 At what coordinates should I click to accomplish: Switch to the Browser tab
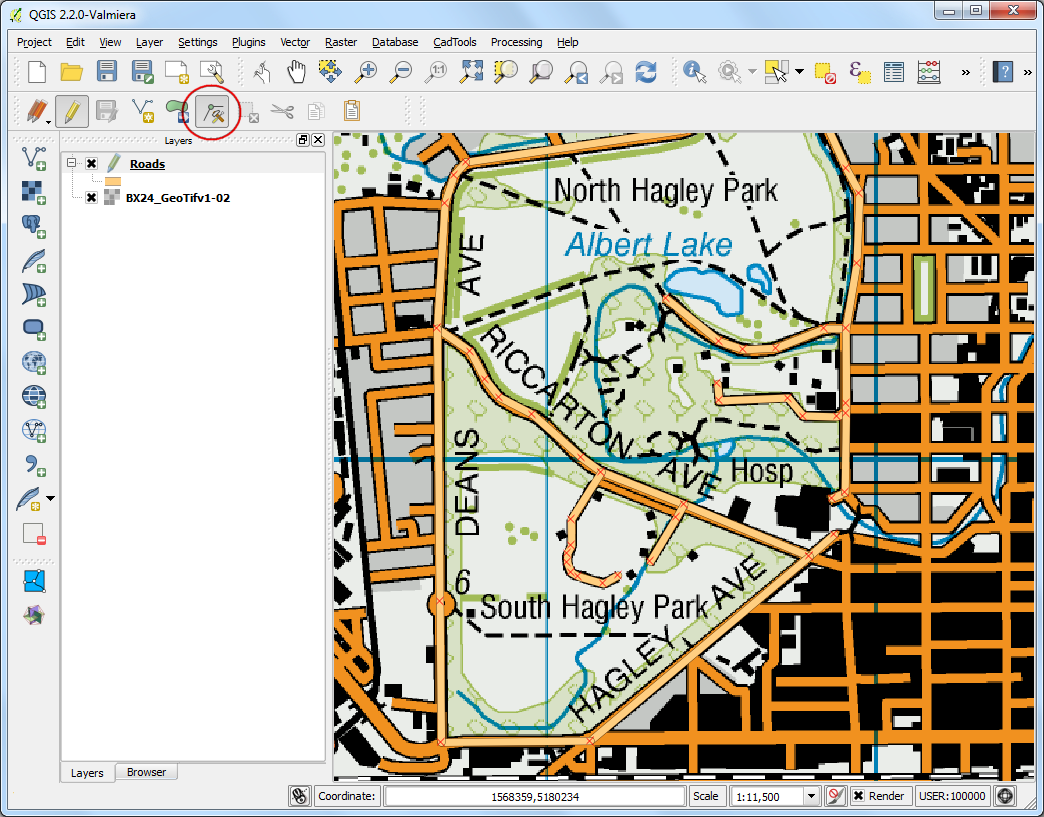coord(146,772)
